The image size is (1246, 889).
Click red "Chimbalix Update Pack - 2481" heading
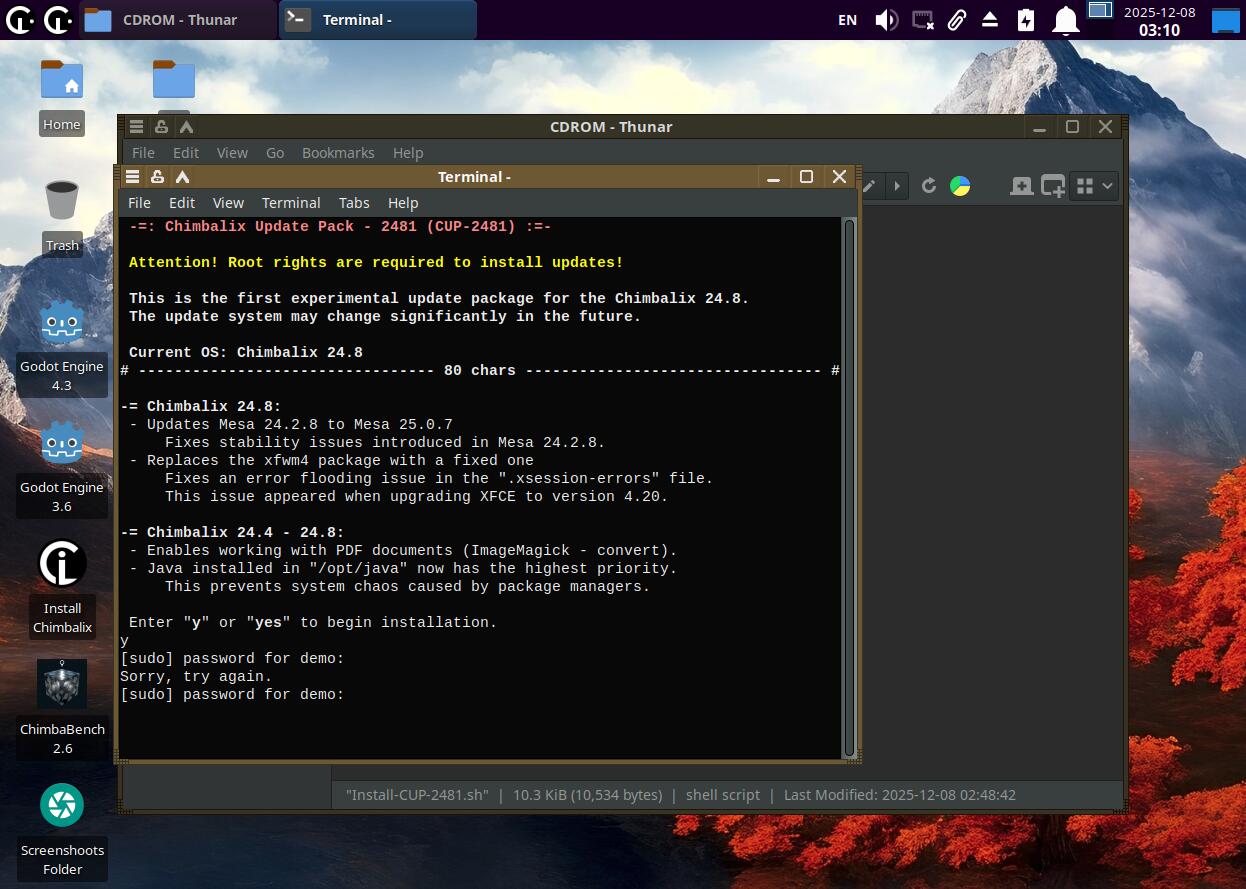click(x=340, y=226)
